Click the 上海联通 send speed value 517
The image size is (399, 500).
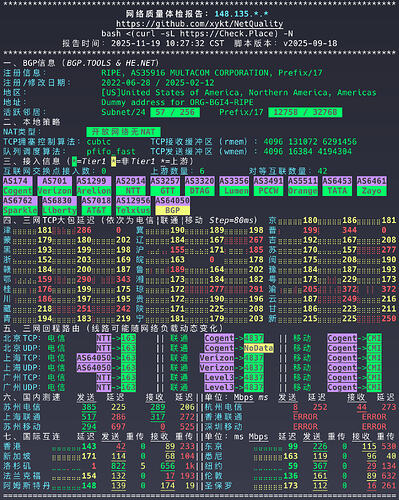[x=89, y=417]
